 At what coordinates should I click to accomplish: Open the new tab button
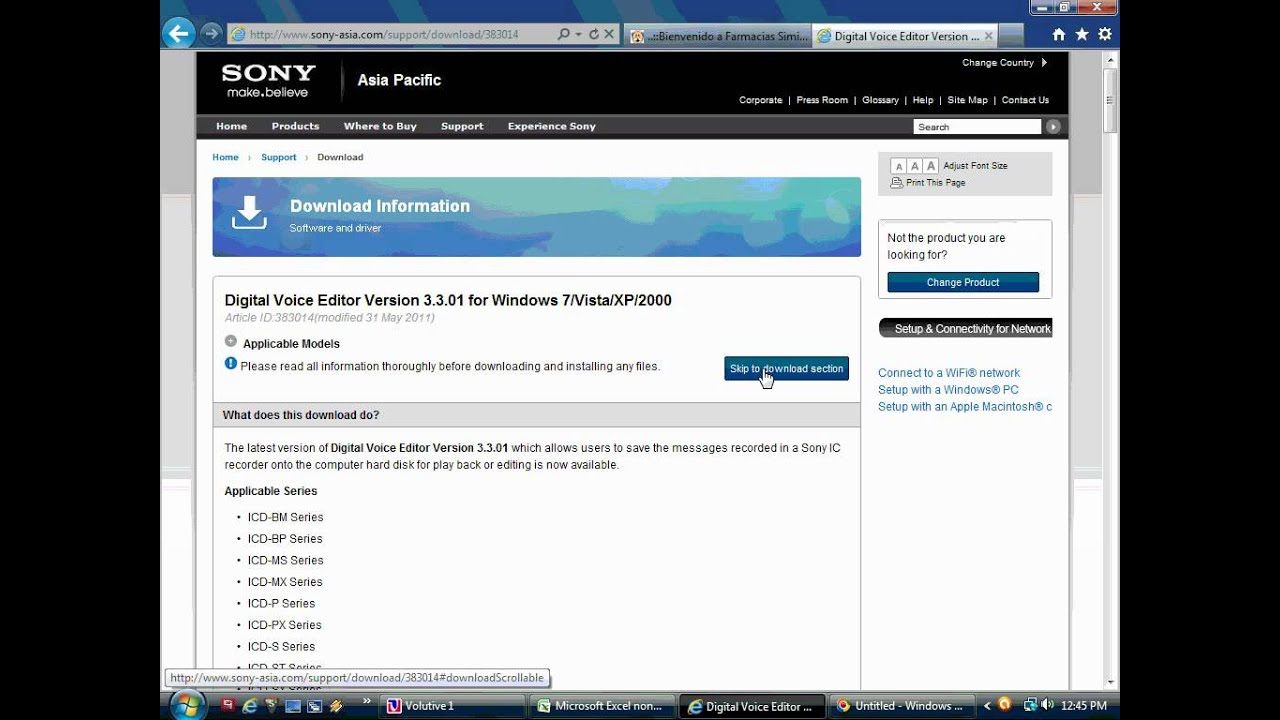[1012, 36]
